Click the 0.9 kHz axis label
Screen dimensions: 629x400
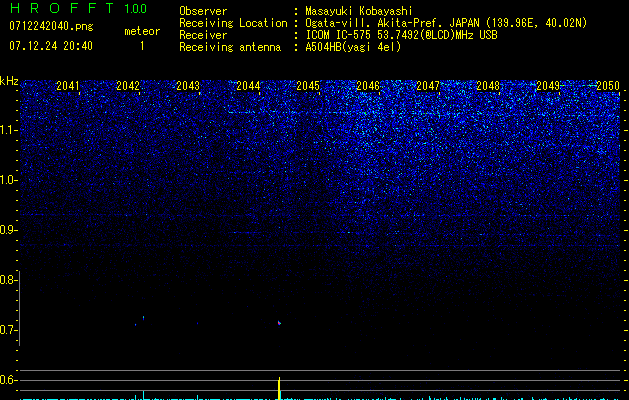pyautogui.click(x=8, y=230)
